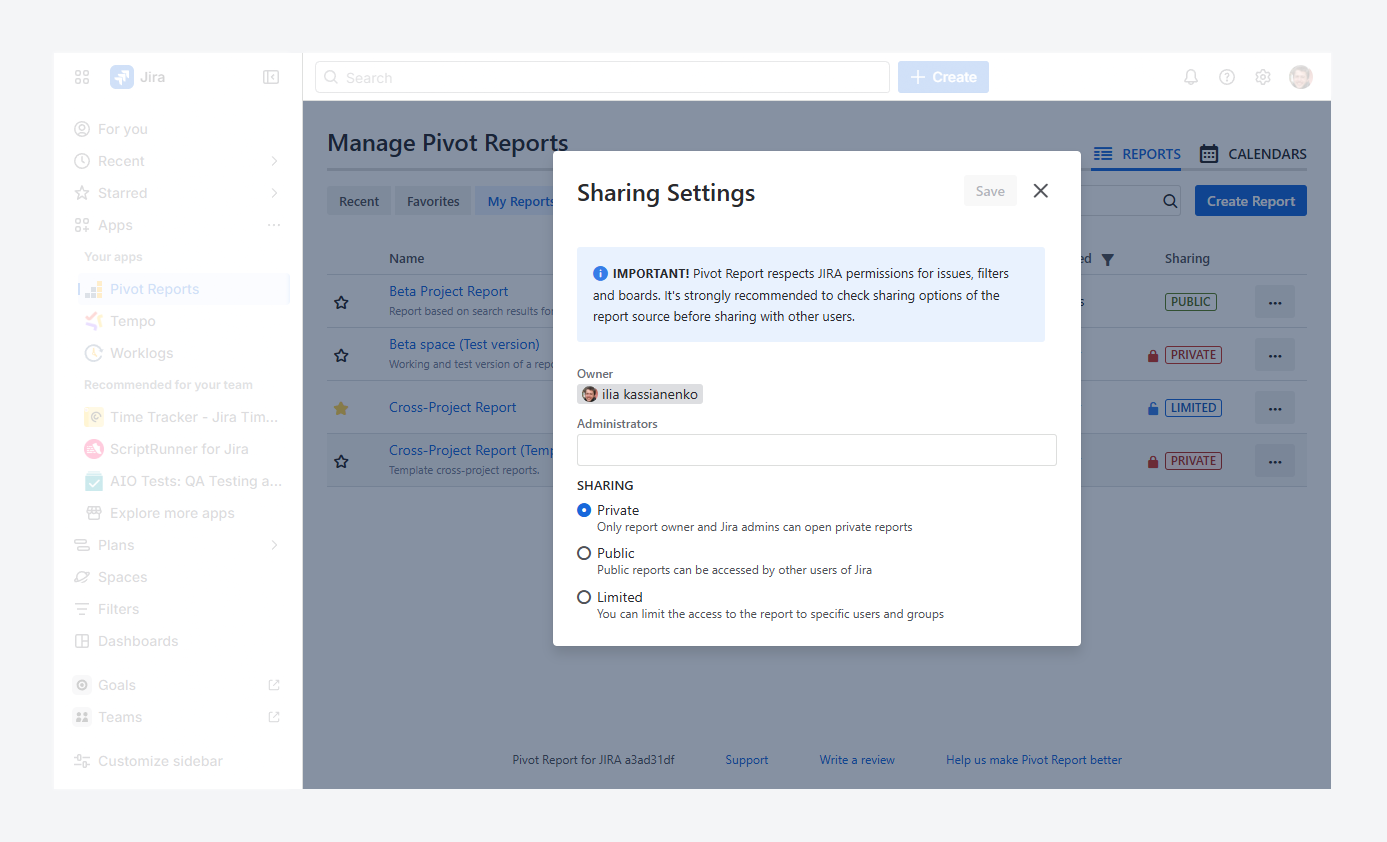Click the search icon in the reports filter
The image size is (1387, 842).
[x=1170, y=201]
